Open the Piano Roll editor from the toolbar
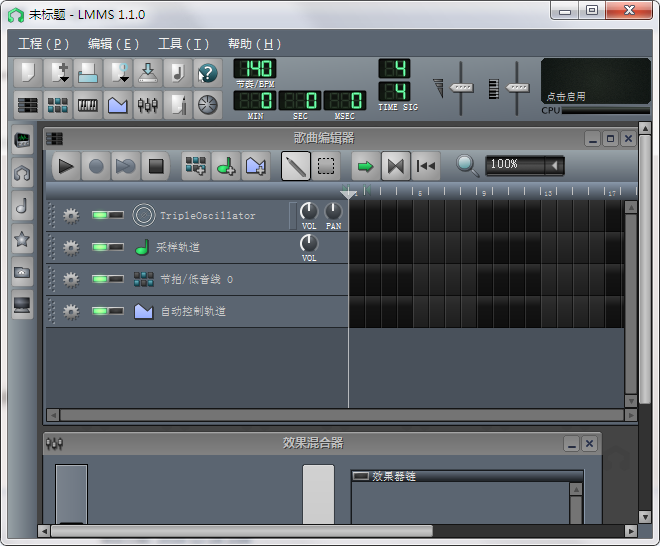 88,104
